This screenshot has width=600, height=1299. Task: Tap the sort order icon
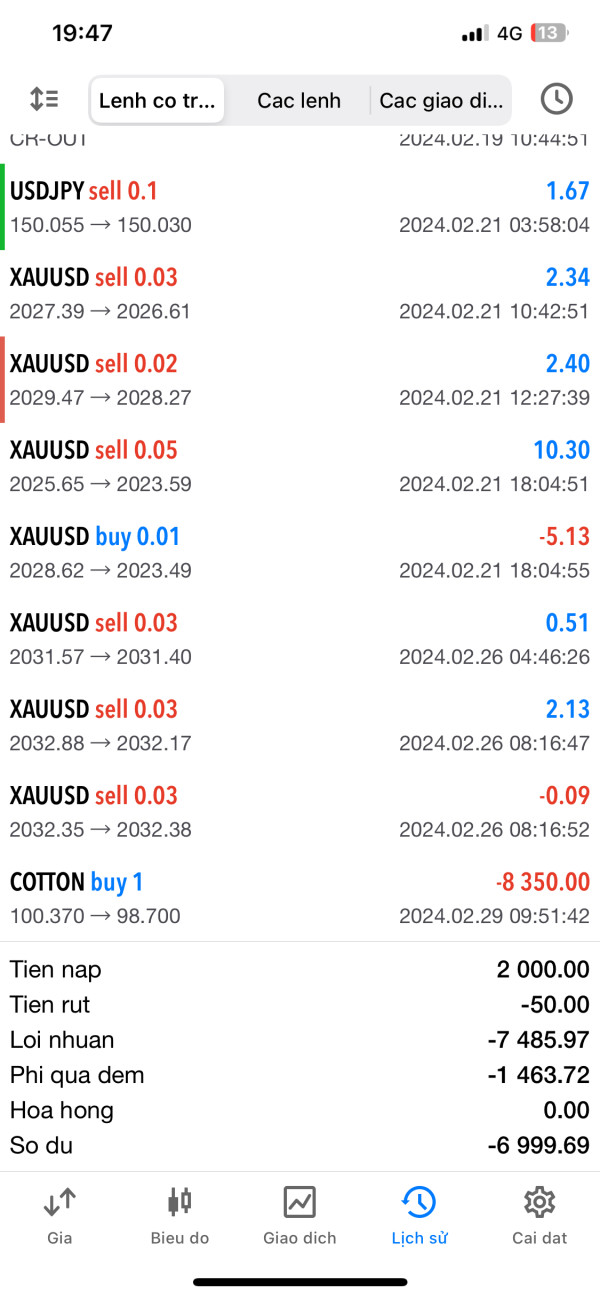[x=44, y=99]
